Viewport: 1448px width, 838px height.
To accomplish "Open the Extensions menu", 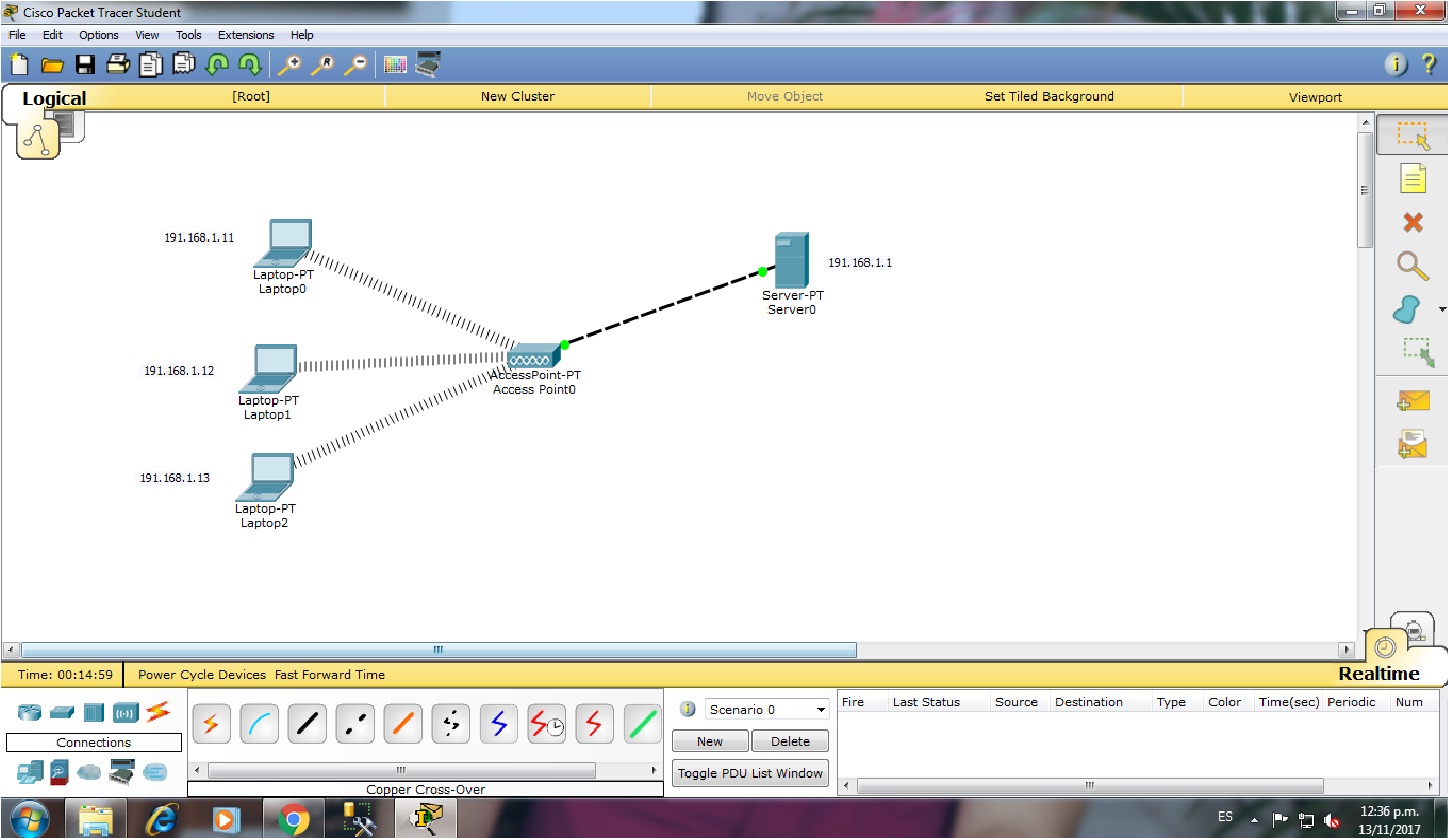I will (245, 34).
